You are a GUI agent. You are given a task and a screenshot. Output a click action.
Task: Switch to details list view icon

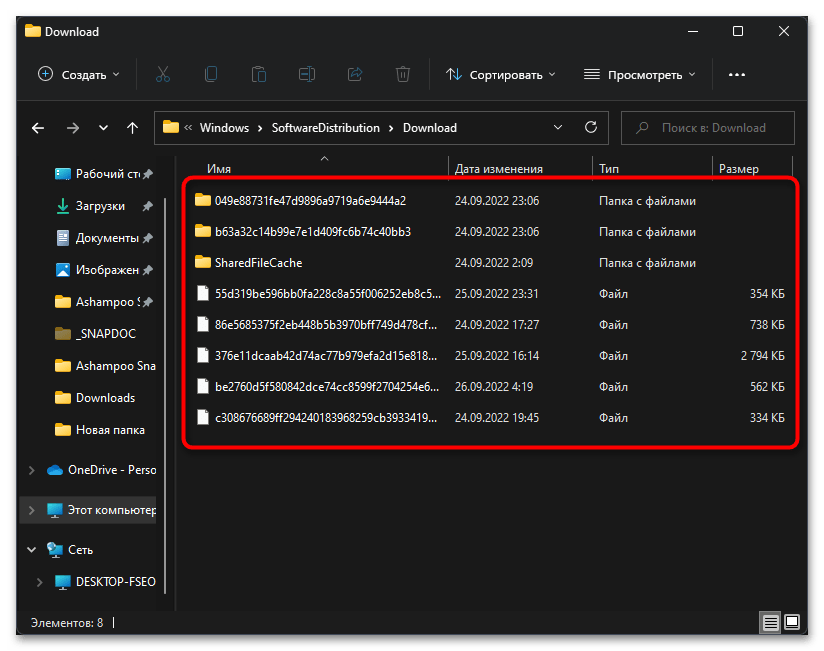tap(770, 623)
